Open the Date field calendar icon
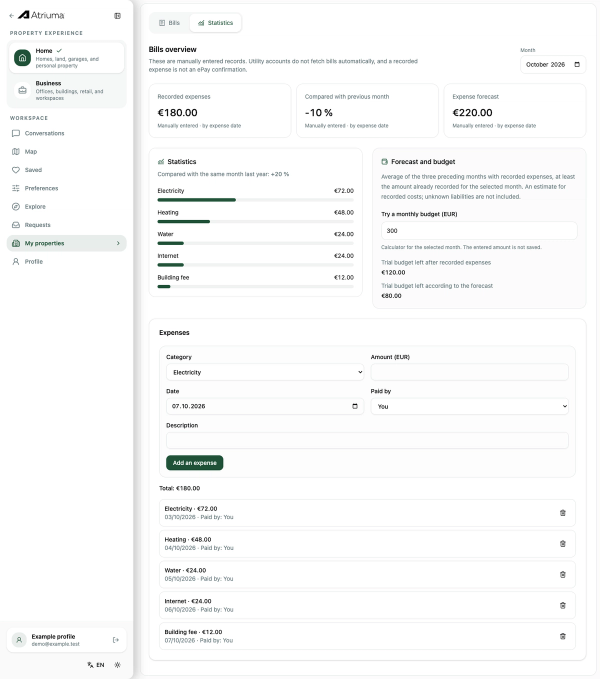 pyautogui.click(x=355, y=406)
